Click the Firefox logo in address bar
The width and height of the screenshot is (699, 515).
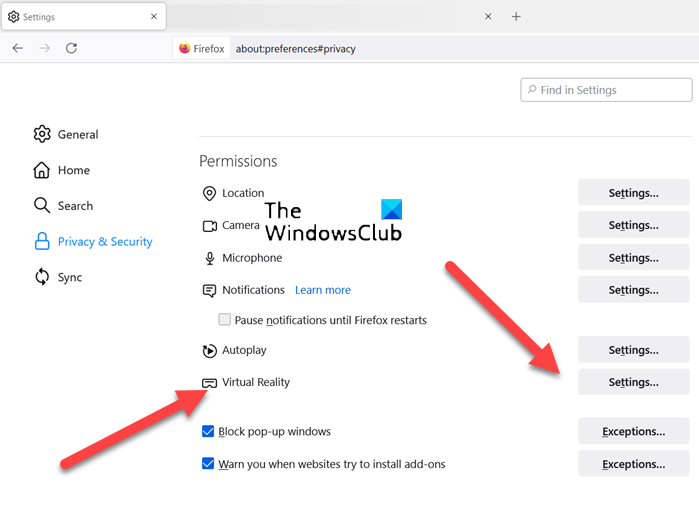(x=184, y=48)
